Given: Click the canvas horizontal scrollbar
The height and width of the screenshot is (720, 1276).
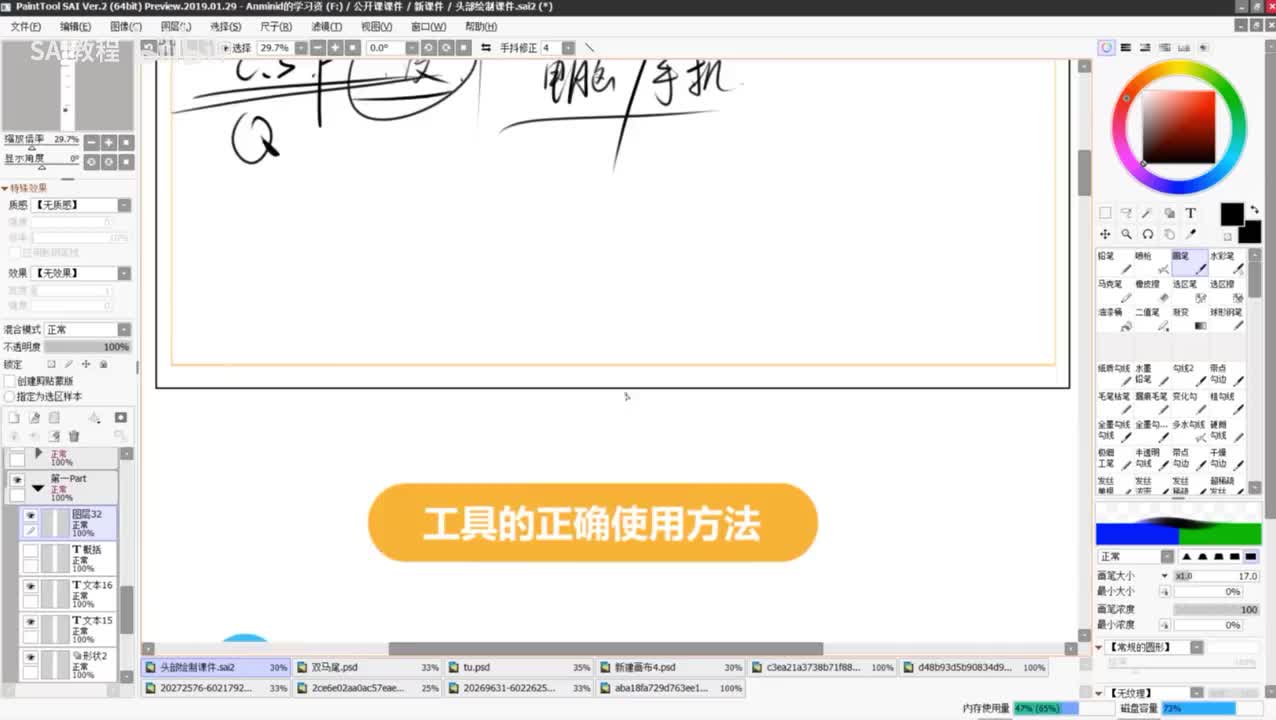Looking at the screenshot, I should coord(605,649).
